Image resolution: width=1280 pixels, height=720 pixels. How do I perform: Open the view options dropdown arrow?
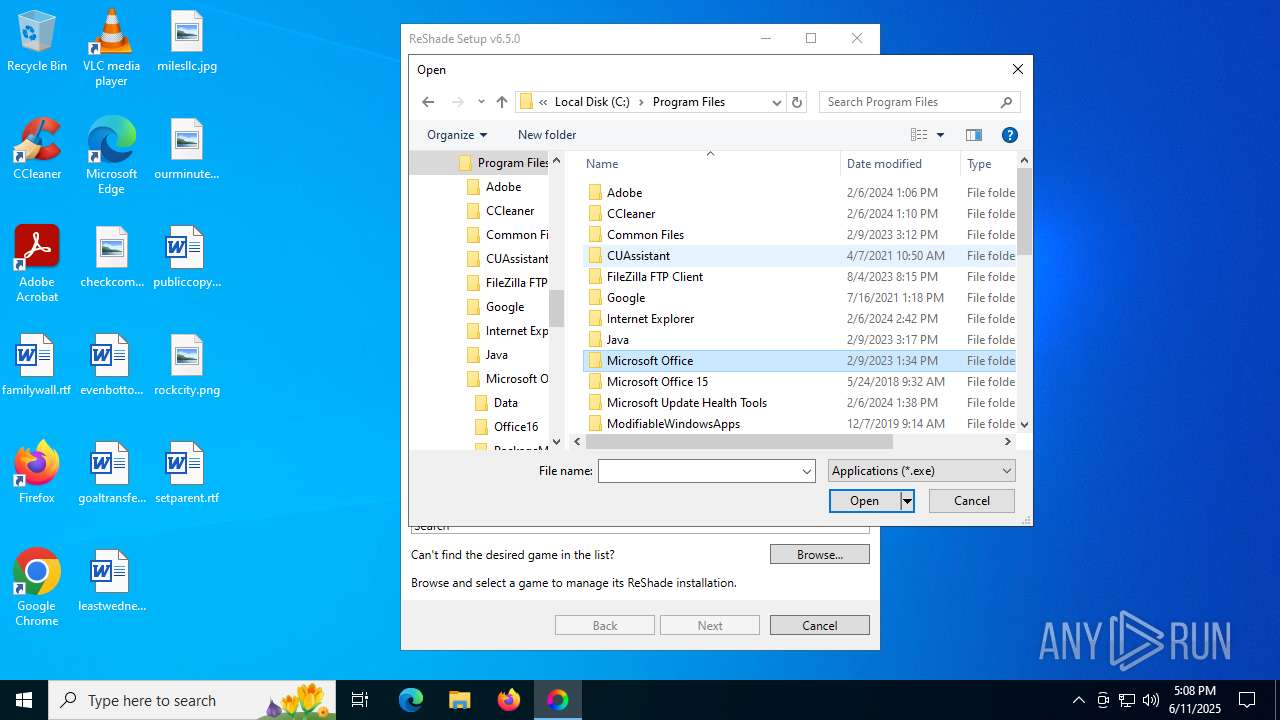[x=940, y=135]
